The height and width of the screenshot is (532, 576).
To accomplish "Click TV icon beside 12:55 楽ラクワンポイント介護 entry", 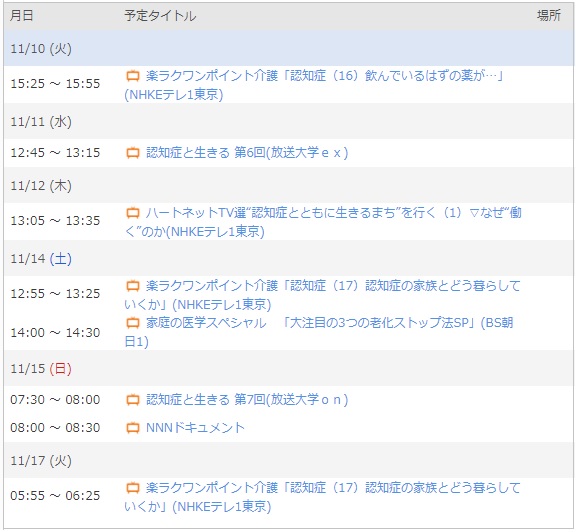I will tap(133, 286).
